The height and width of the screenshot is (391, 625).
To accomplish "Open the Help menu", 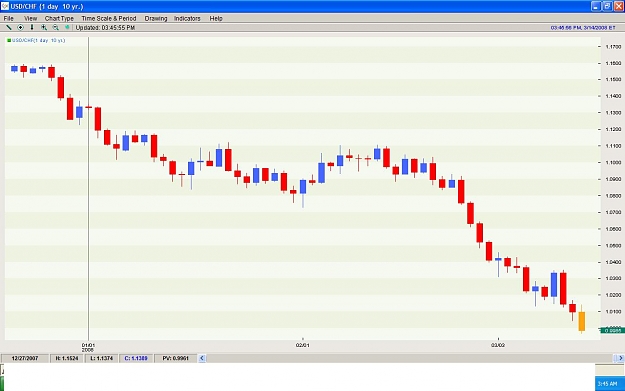I will 216,18.
